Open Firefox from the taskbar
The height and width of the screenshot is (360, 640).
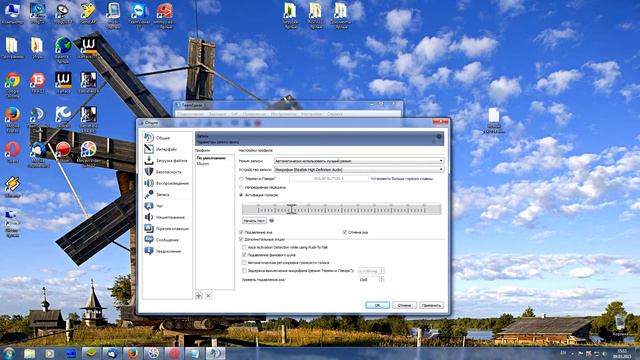(133, 353)
